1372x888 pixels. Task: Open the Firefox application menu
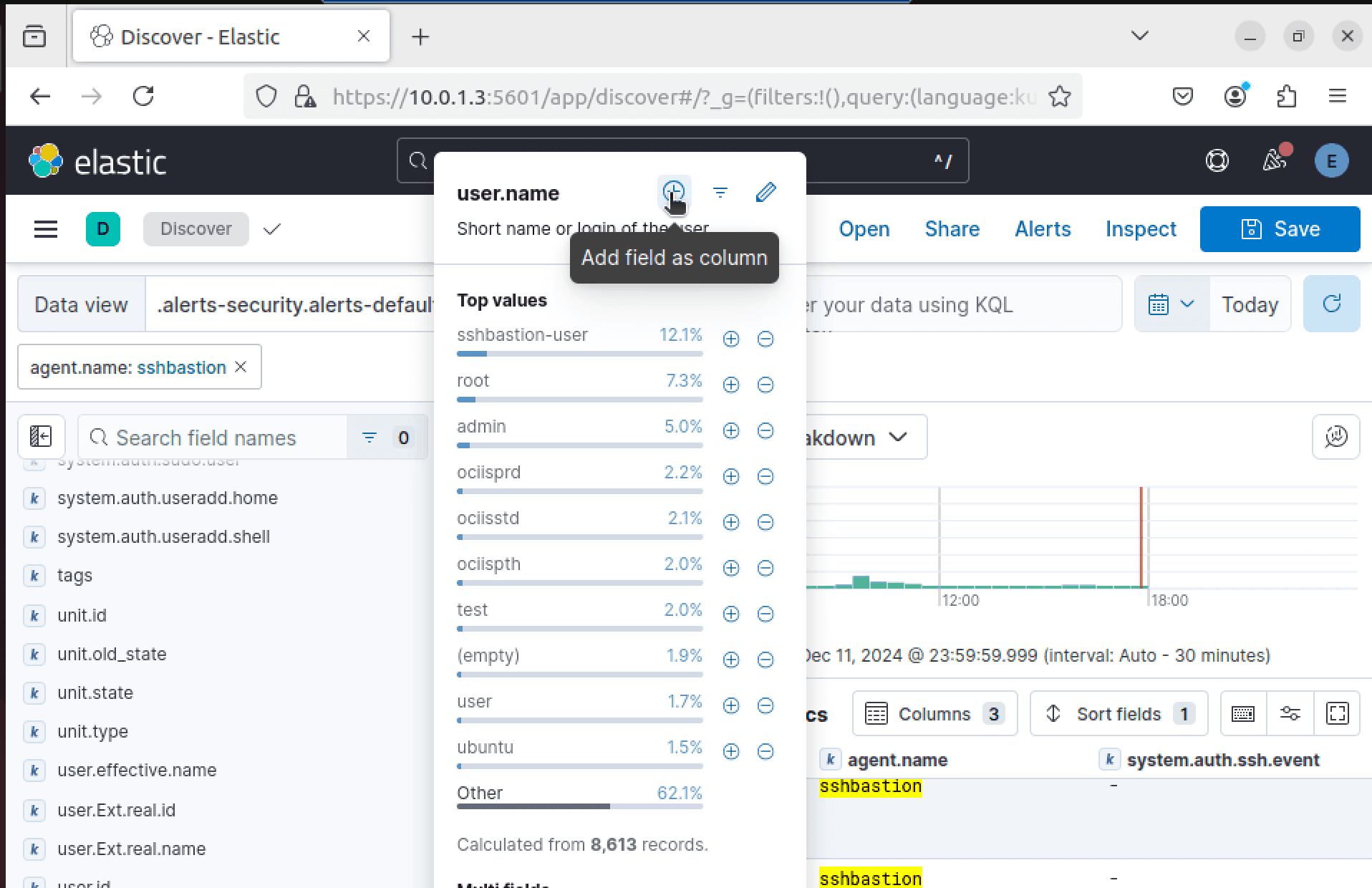[x=1338, y=96]
